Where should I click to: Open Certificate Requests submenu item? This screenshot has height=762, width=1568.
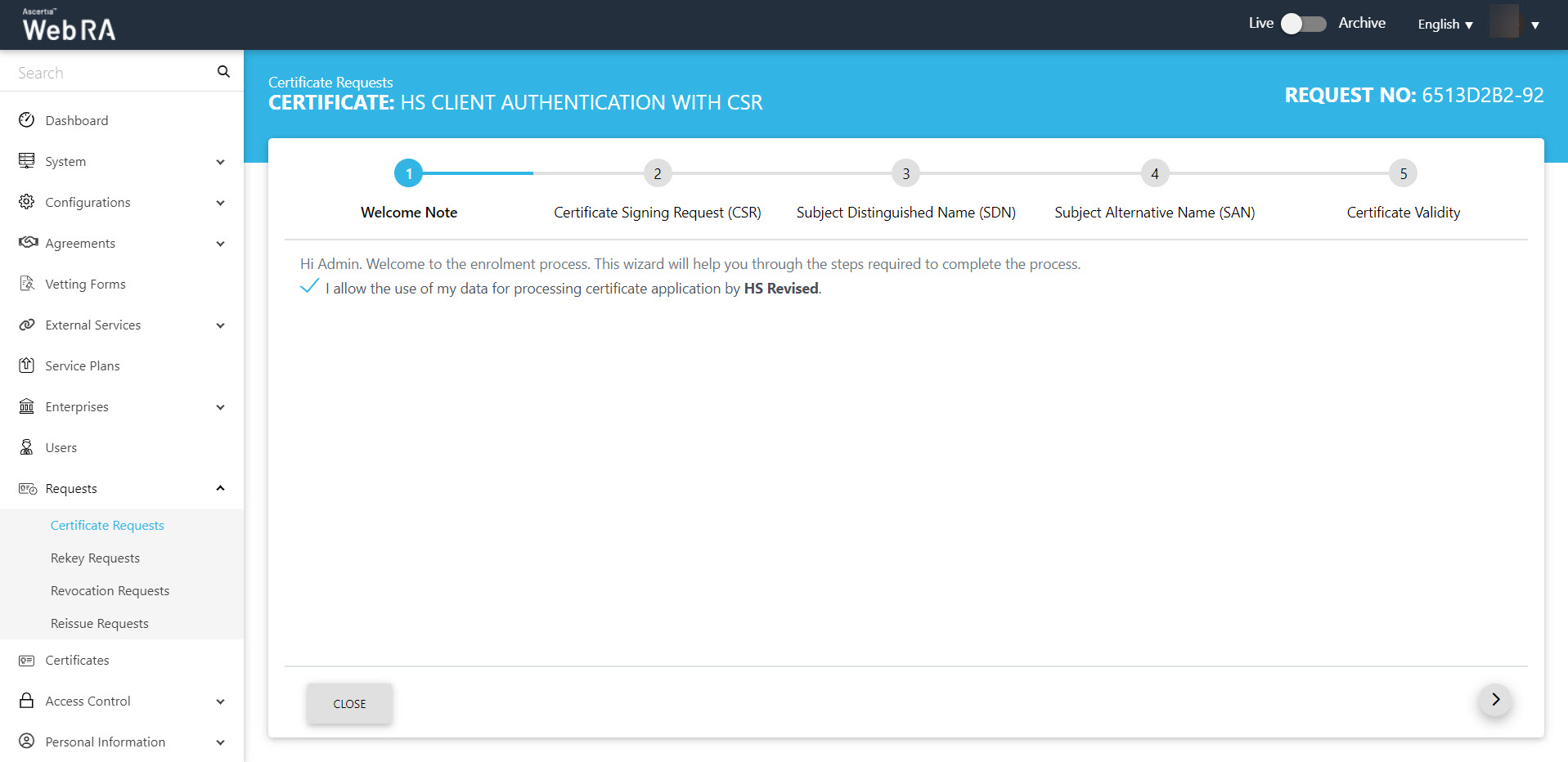(x=107, y=525)
